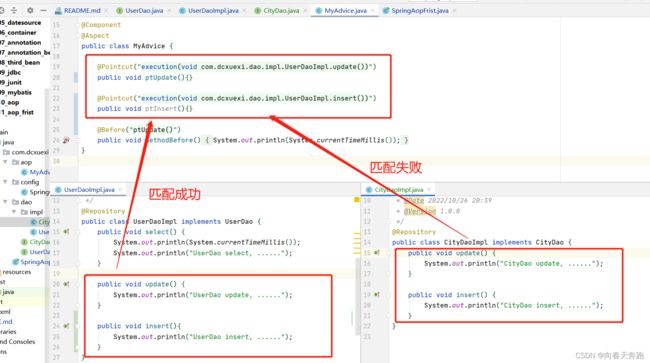Collapse the impl package node

14,212
